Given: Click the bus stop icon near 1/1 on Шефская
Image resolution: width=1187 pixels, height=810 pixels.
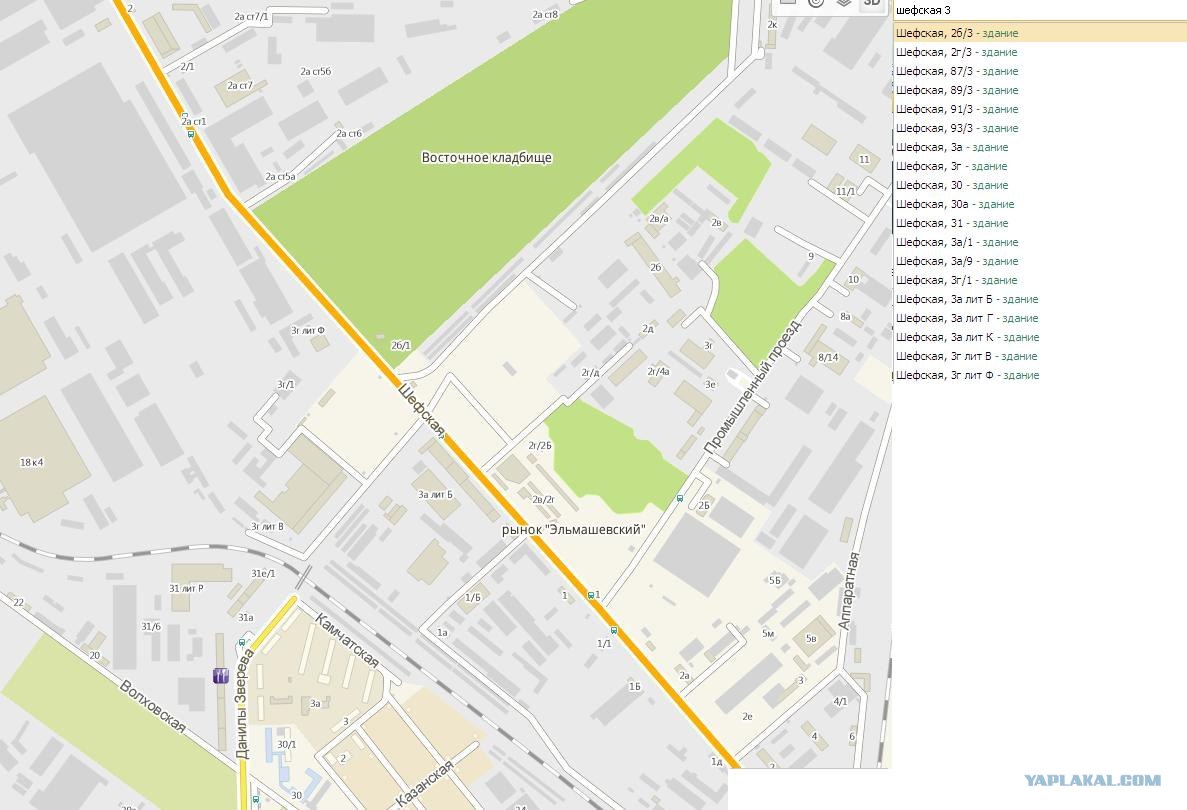Looking at the screenshot, I should [613, 630].
